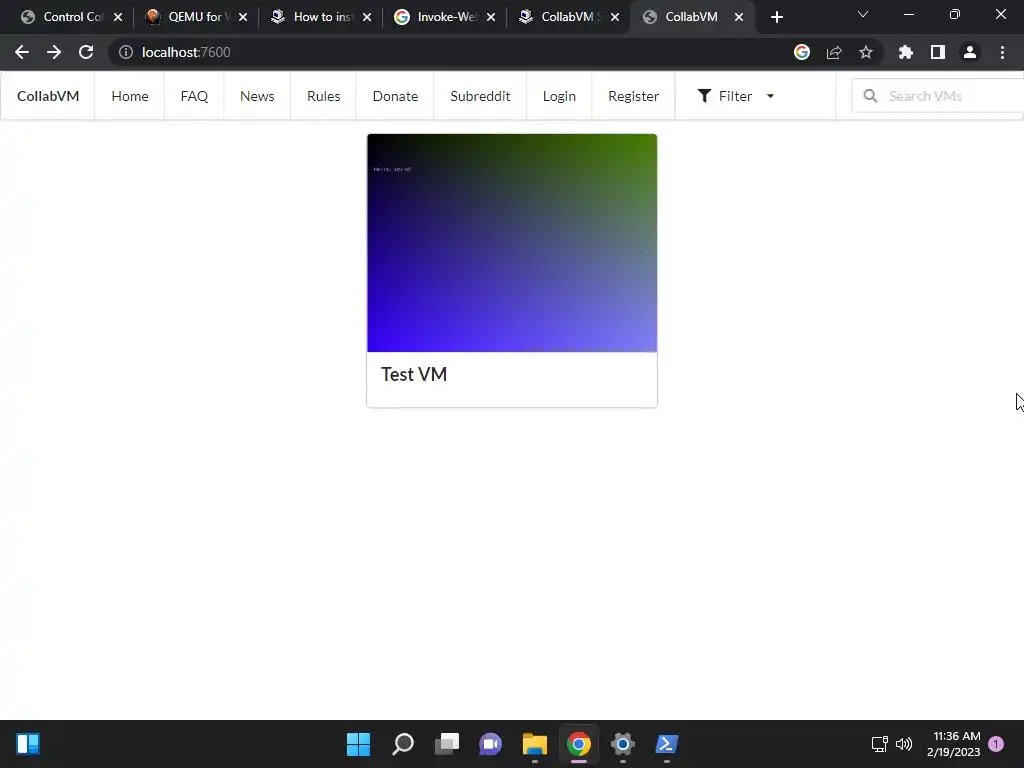This screenshot has width=1024, height=768.
Task: Open the Donate page
Action: tap(395, 96)
